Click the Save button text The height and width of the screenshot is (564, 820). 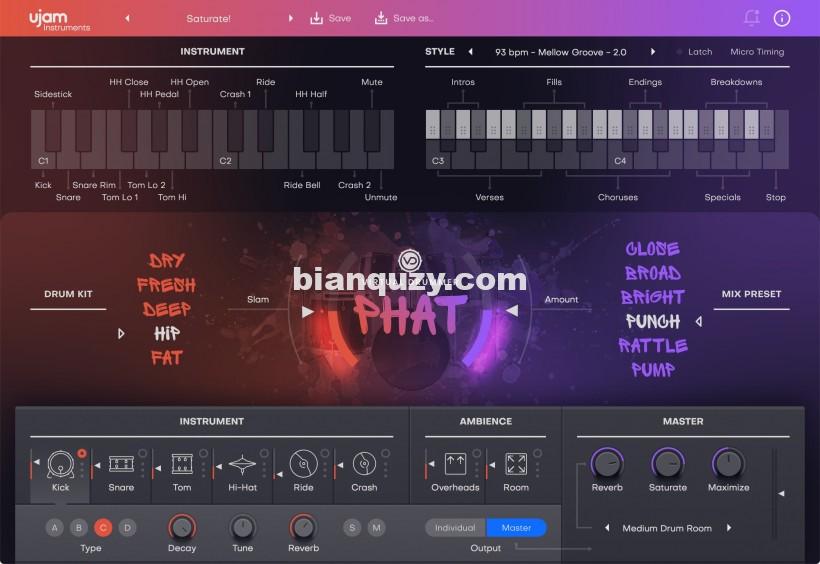(340, 18)
